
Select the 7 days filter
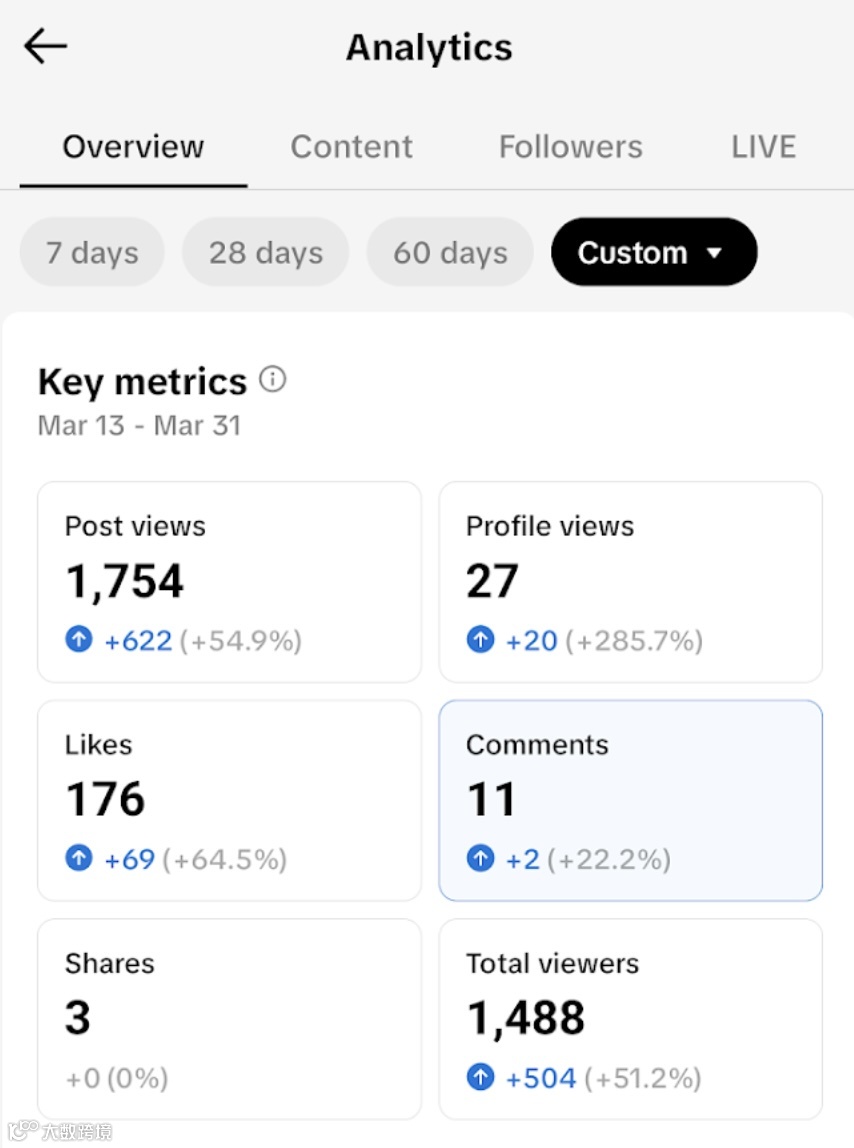tap(92, 252)
